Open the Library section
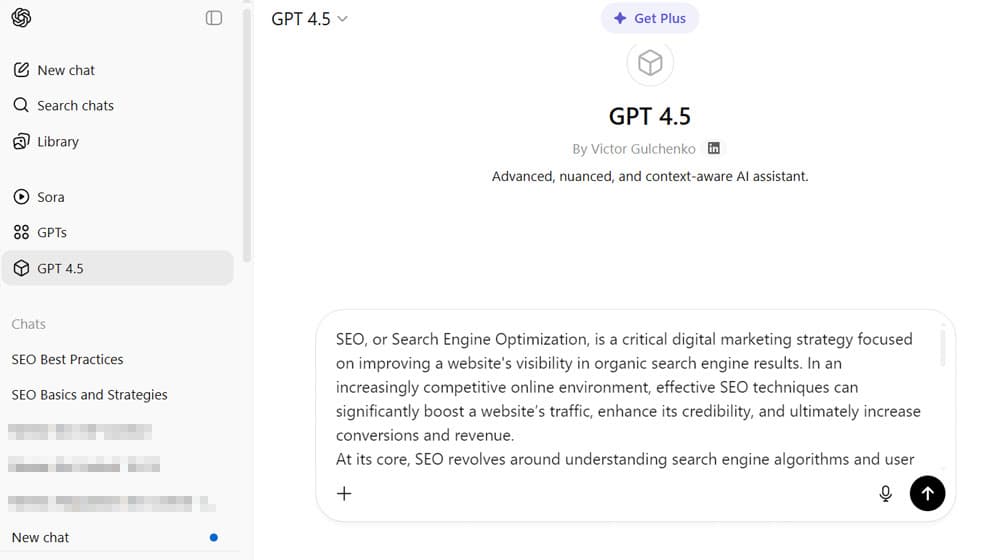 tap(57, 141)
